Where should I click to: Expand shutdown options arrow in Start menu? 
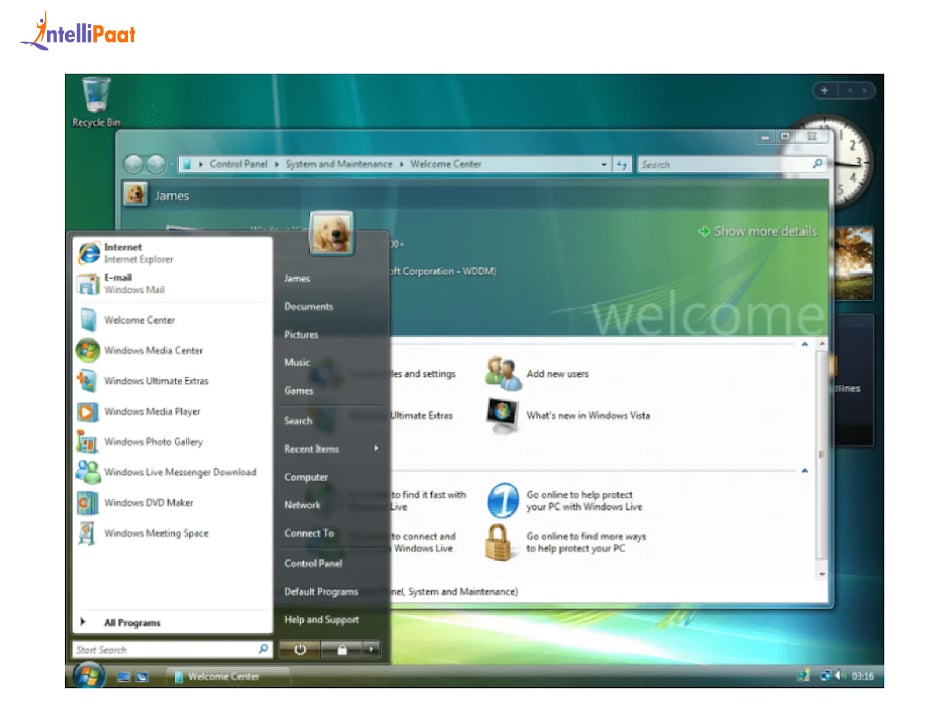tap(371, 649)
